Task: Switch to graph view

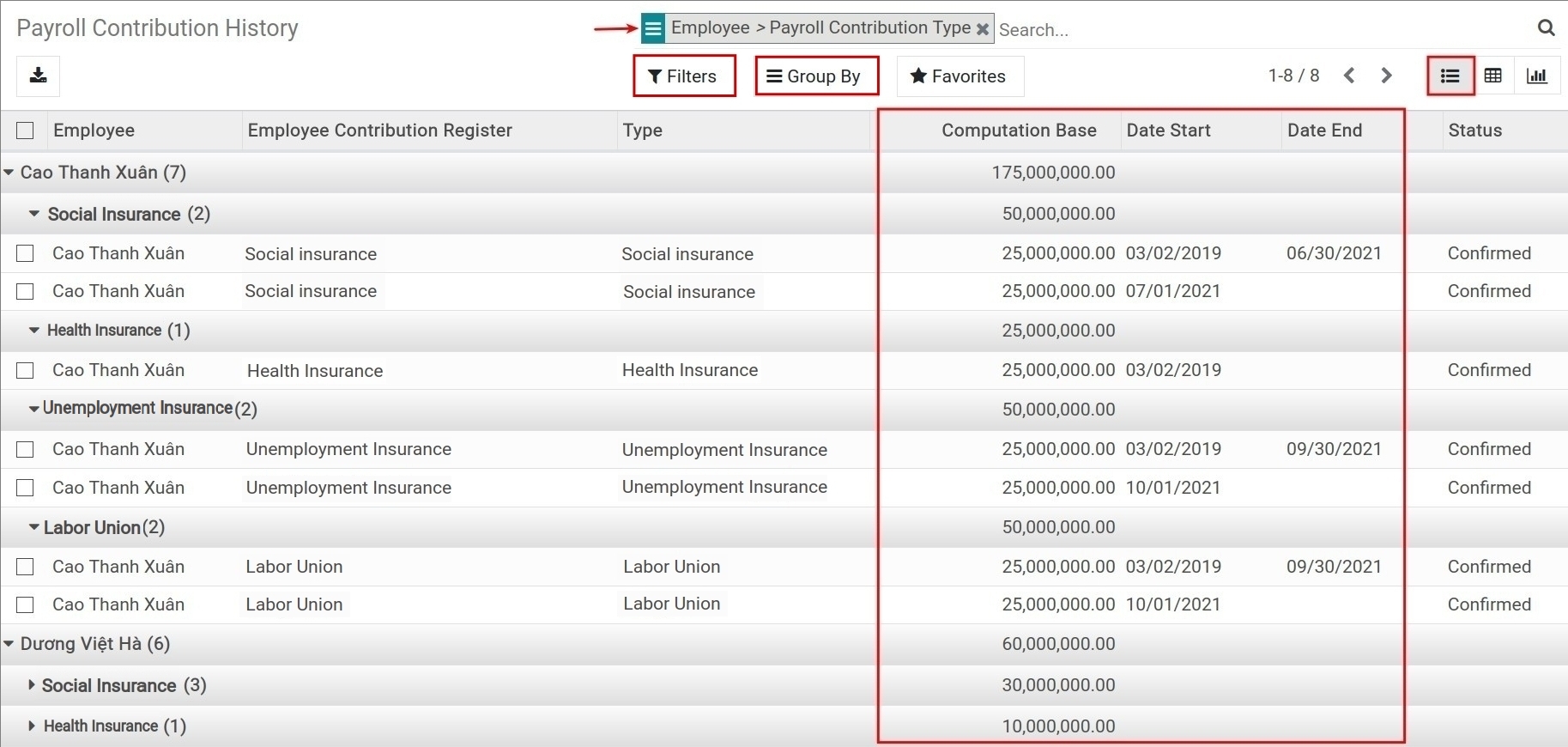Action: (1537, 76)
